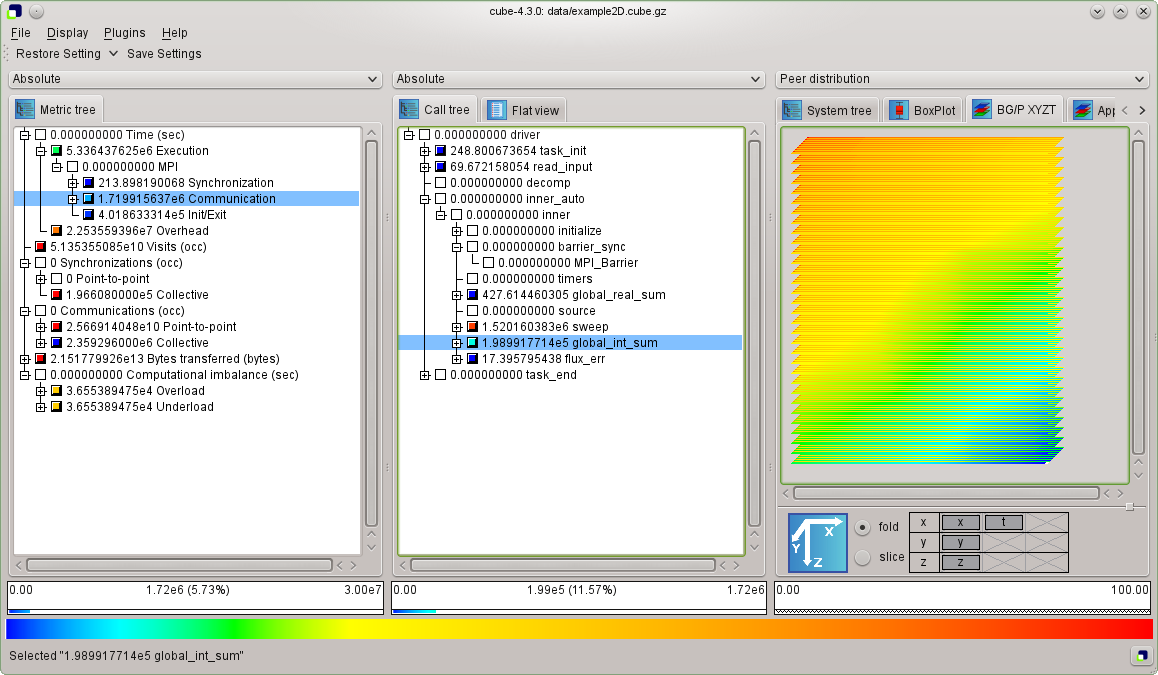Open the call tree Absolute value mode dropdown
Viewport: 1158px width, 675px height.
point(578,79)
